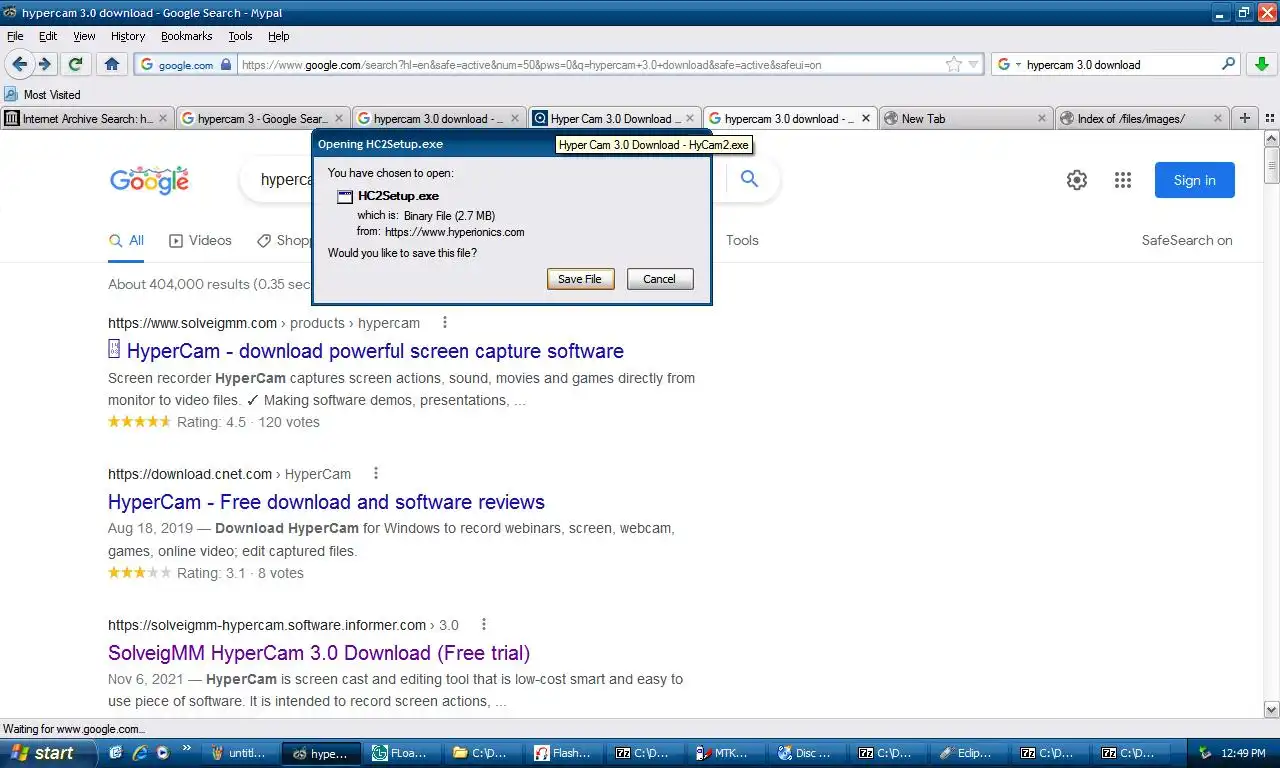Screen dimensions: 1280x768
Task: Open the Bookmarks menu
Action: (186, 36)
